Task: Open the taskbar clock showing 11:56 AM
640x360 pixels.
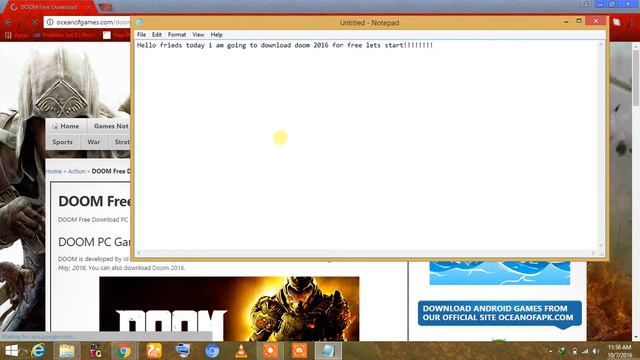Action: coord(620,351)
